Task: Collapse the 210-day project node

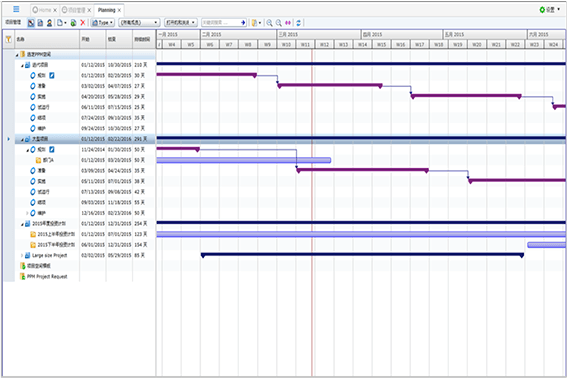Action: (22, 66)
